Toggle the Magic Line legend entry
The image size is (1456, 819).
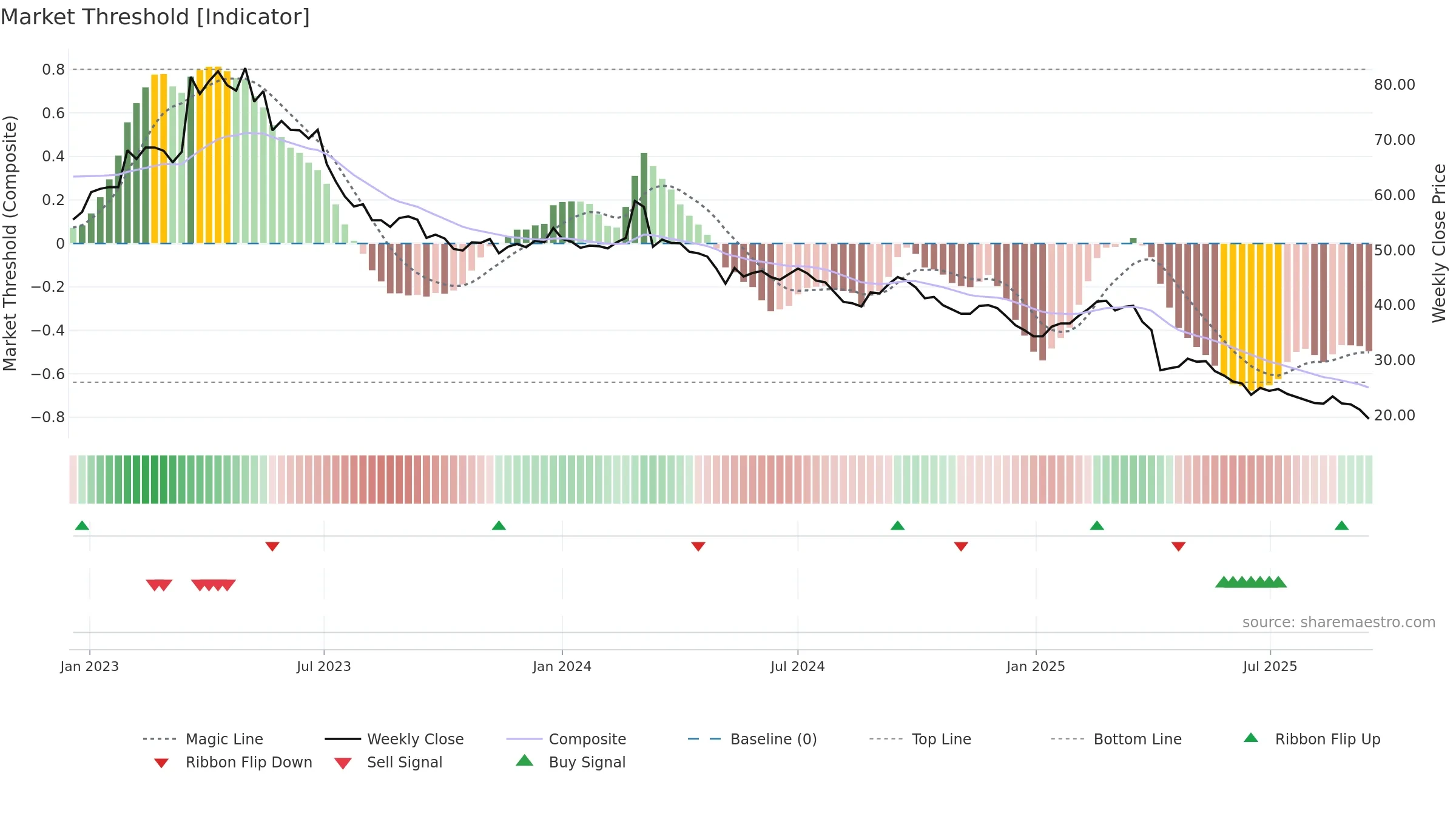(203, 739)
